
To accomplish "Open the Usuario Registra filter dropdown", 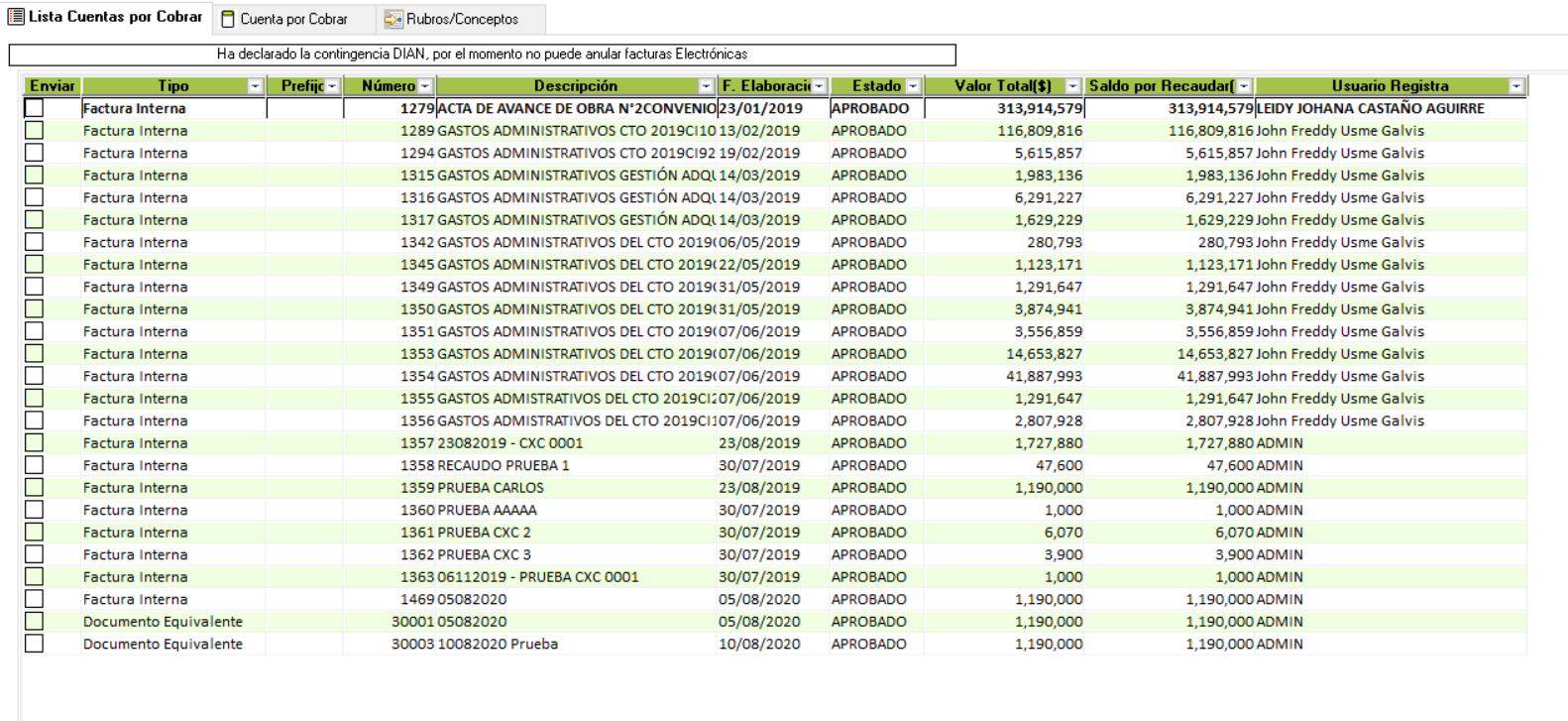I will pyautogui.click(x=1515, y=86).
